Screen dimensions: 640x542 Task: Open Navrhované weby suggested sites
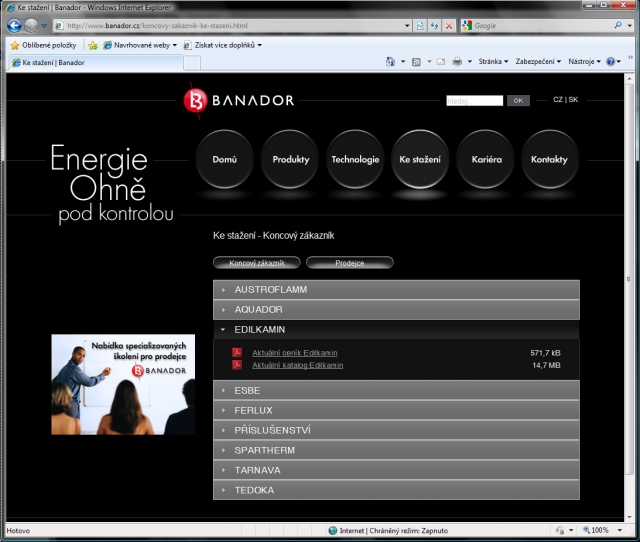(140, 45)
